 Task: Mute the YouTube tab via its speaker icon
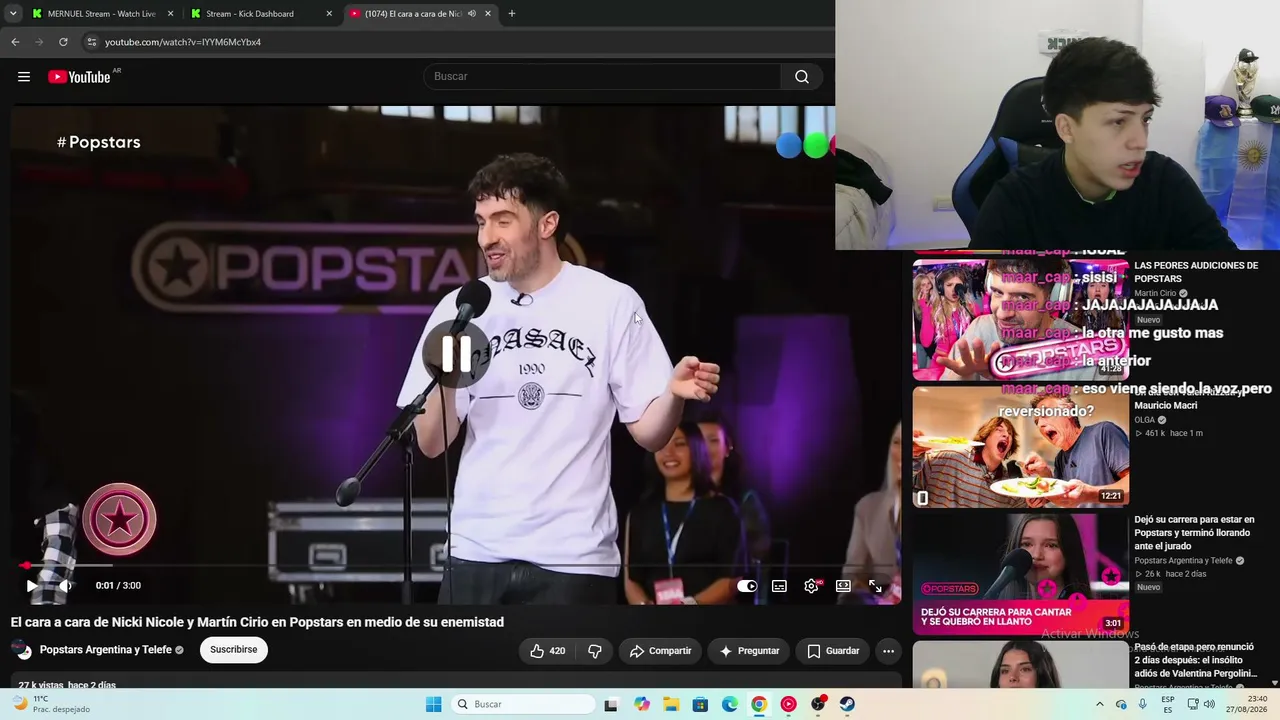tap(472, 14)
